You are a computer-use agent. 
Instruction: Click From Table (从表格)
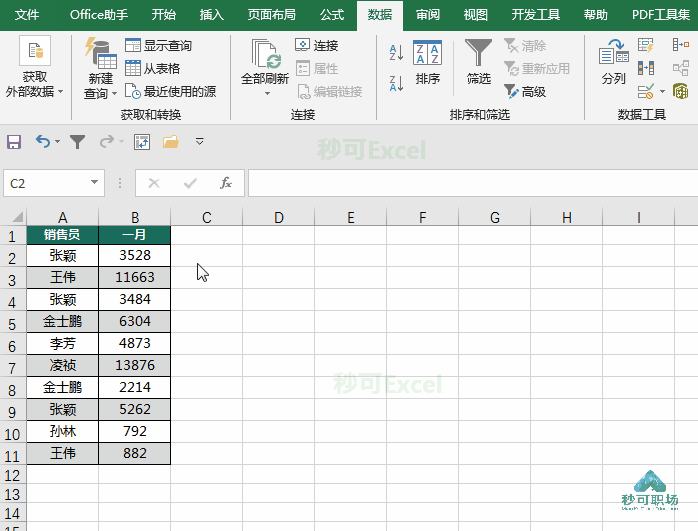(x=153, y=69)
